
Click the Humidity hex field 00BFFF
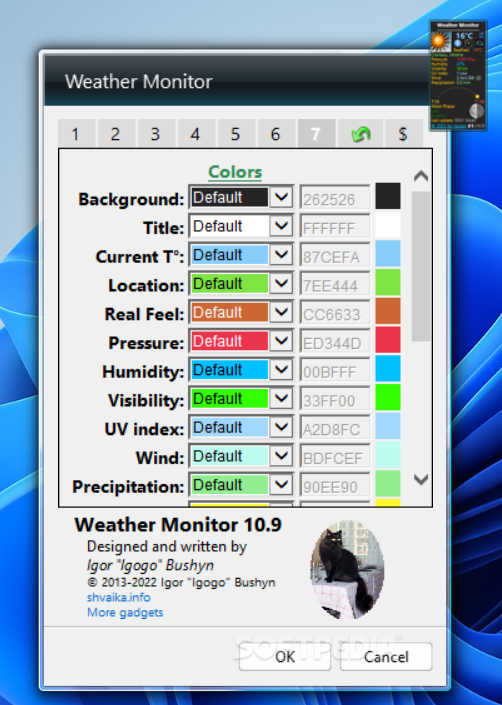(335, 370)
